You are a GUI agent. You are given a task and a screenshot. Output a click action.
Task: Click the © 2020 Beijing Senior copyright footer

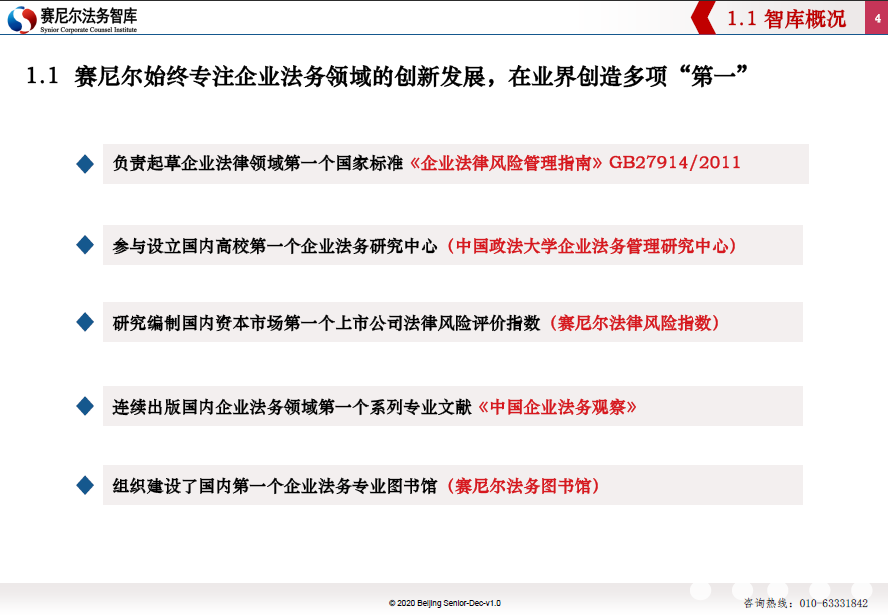pyautogui.click(x=445, y=603)
